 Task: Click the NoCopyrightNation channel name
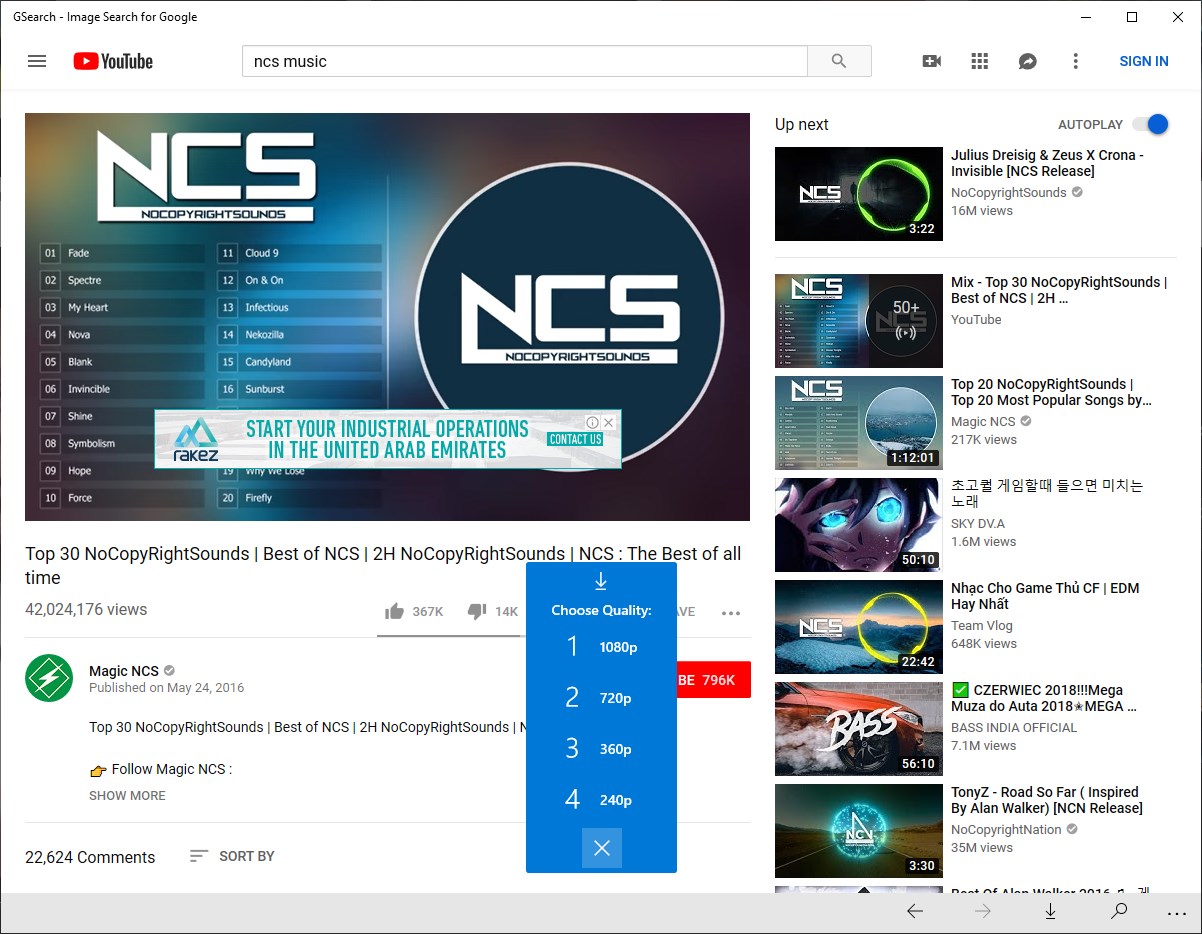pos(1006,829)
